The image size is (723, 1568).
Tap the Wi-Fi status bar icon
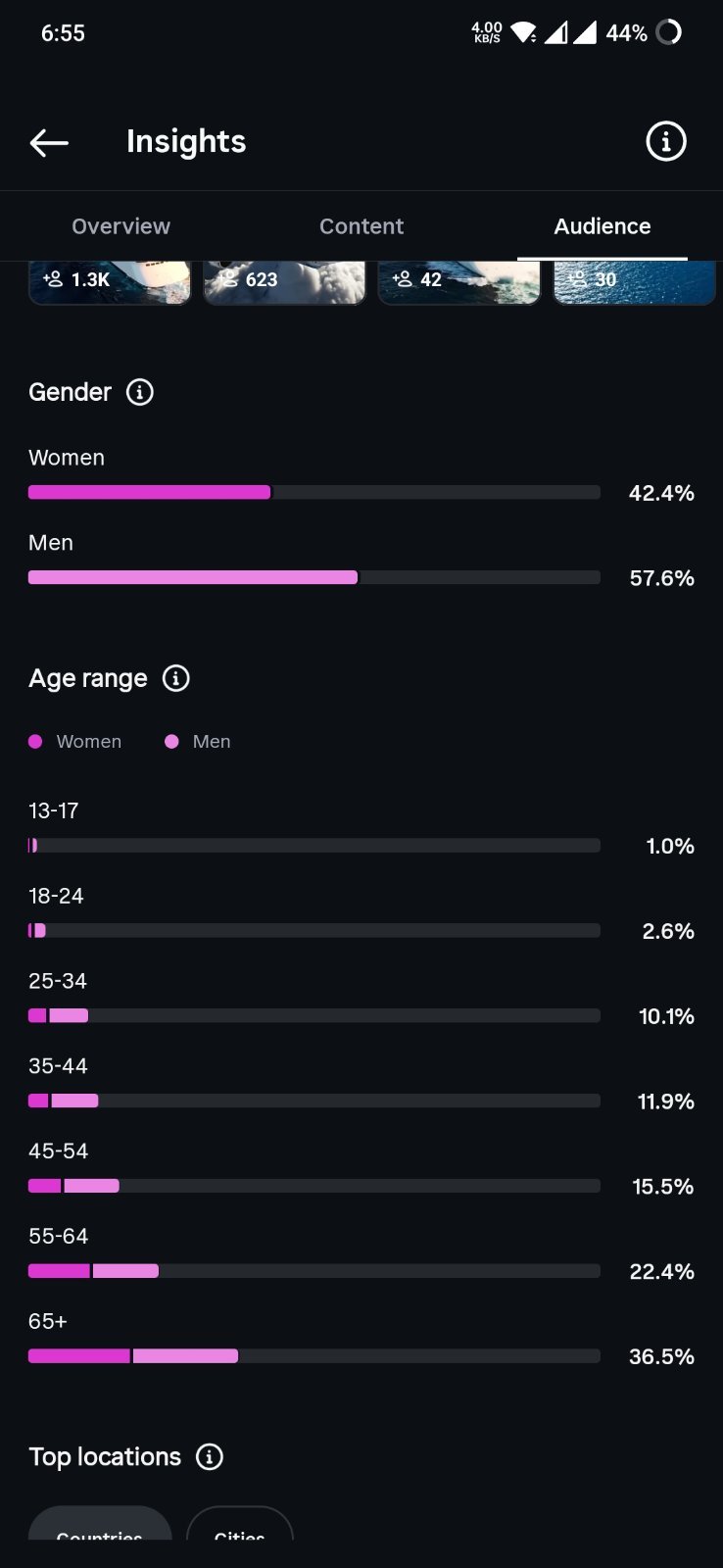(524, 33)
